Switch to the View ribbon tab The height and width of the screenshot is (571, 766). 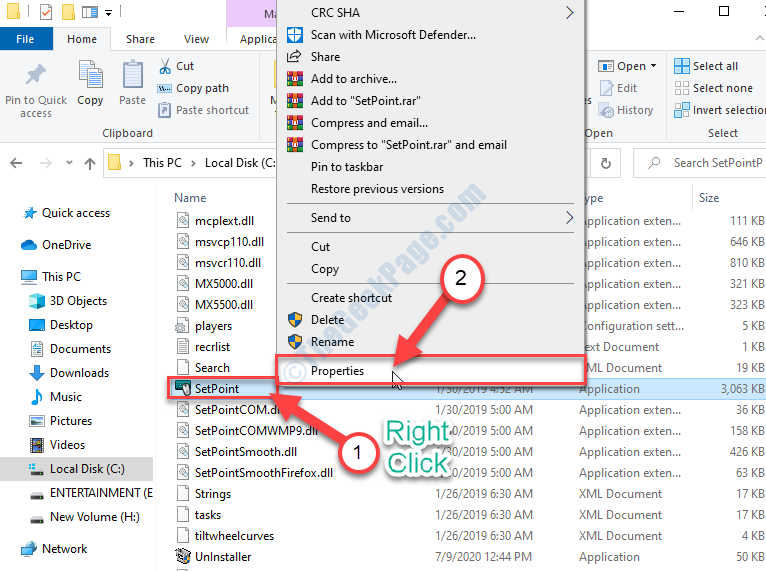click(x=197, y=39)
